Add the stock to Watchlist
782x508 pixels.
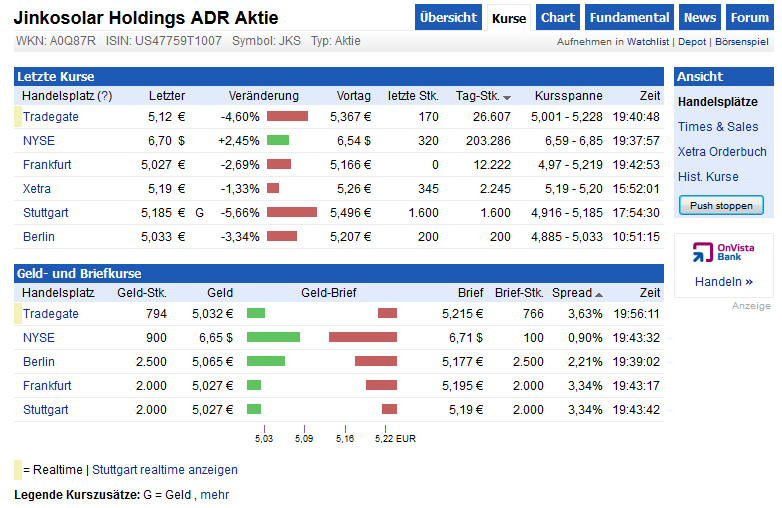coord(613,42)
